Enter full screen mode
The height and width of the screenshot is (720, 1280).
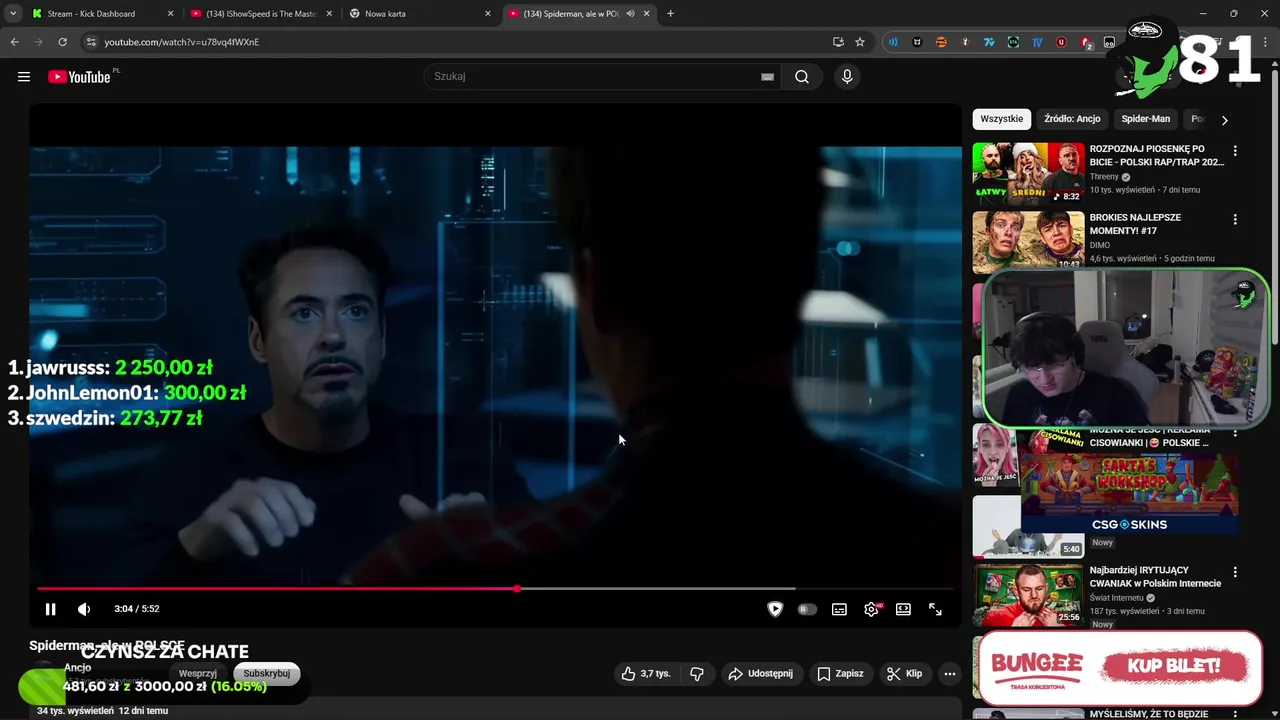click(935, 609)
